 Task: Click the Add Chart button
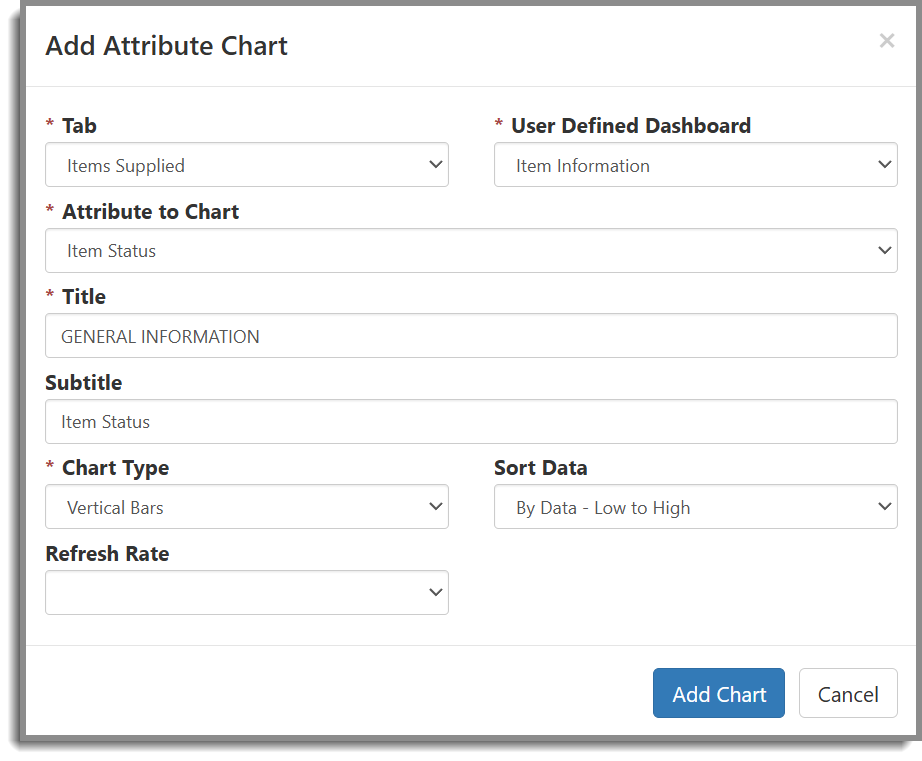pyautogui.click(x=719, y=693)
